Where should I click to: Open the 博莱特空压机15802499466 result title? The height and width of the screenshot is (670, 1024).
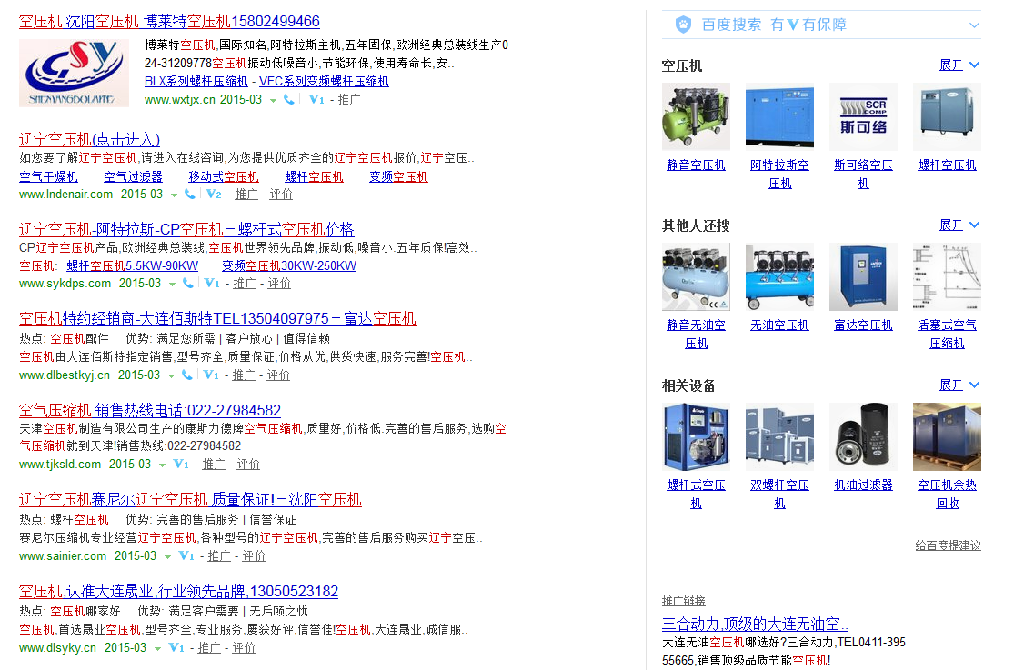pyautogui.click(x=169, y=21)
